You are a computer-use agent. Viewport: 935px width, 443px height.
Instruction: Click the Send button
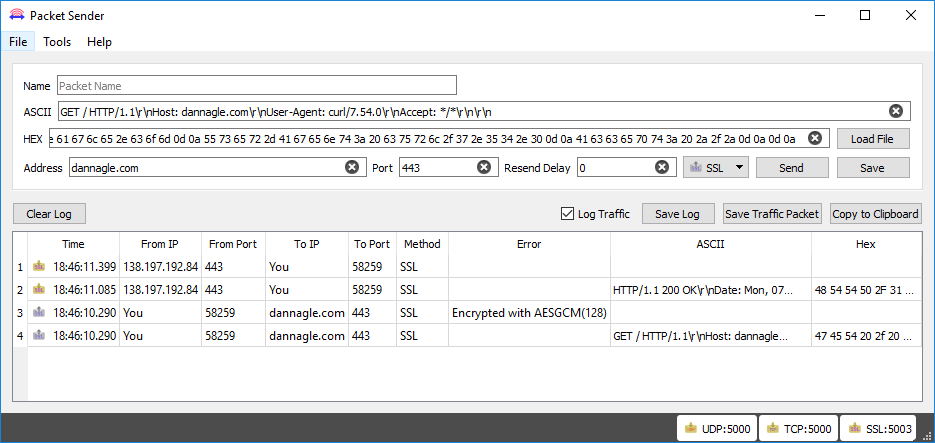(791, 168)
